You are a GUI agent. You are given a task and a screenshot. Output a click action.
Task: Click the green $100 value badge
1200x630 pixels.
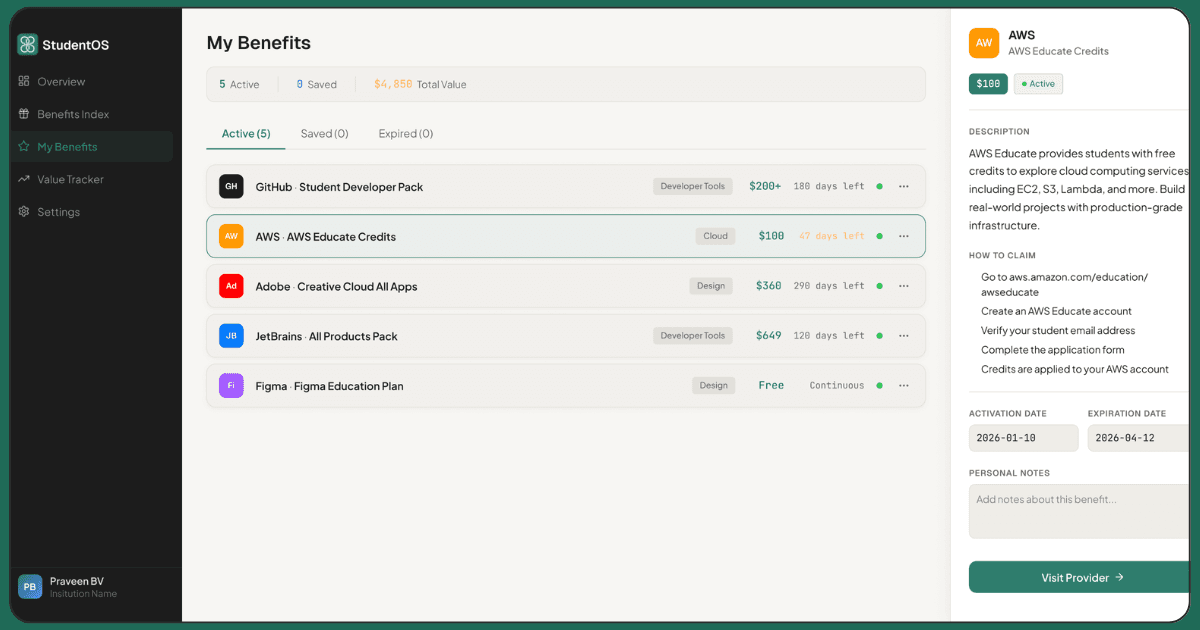click(988, 84)
